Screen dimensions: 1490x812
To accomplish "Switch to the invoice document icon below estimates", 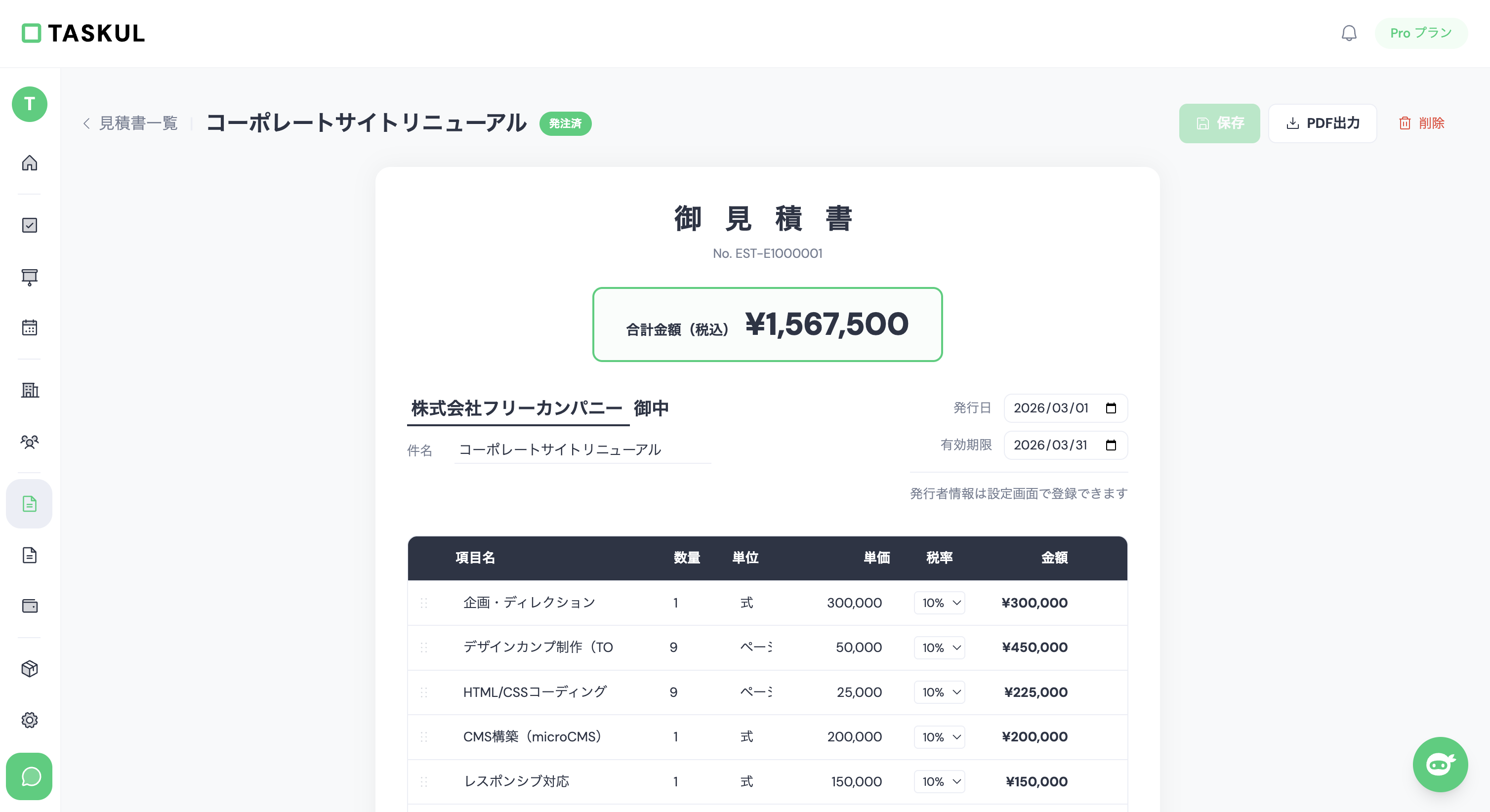I will point(29,555).
